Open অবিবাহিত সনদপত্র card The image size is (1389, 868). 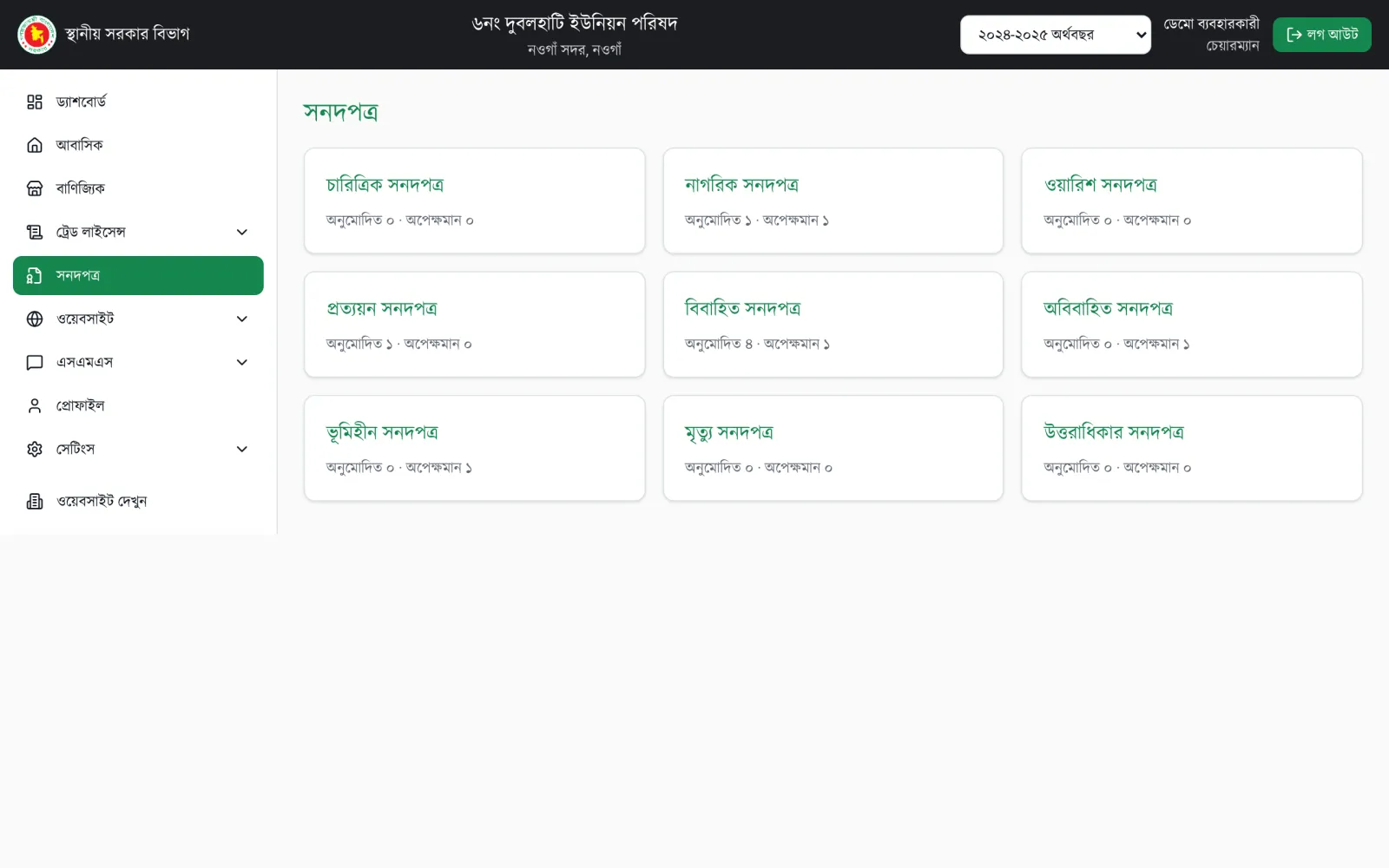1192,325
